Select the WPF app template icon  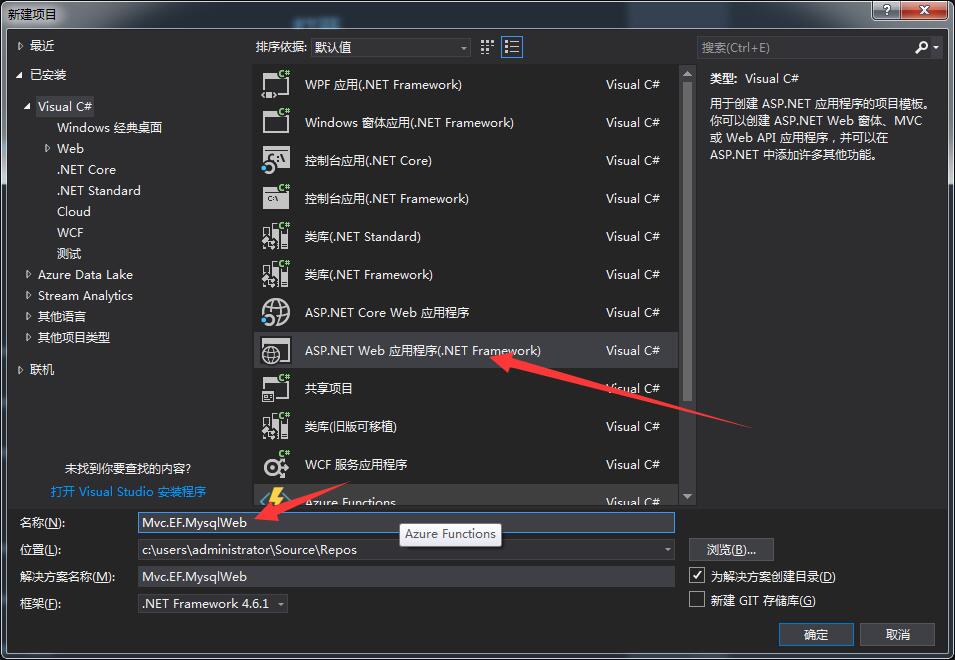tap(276, 85)
